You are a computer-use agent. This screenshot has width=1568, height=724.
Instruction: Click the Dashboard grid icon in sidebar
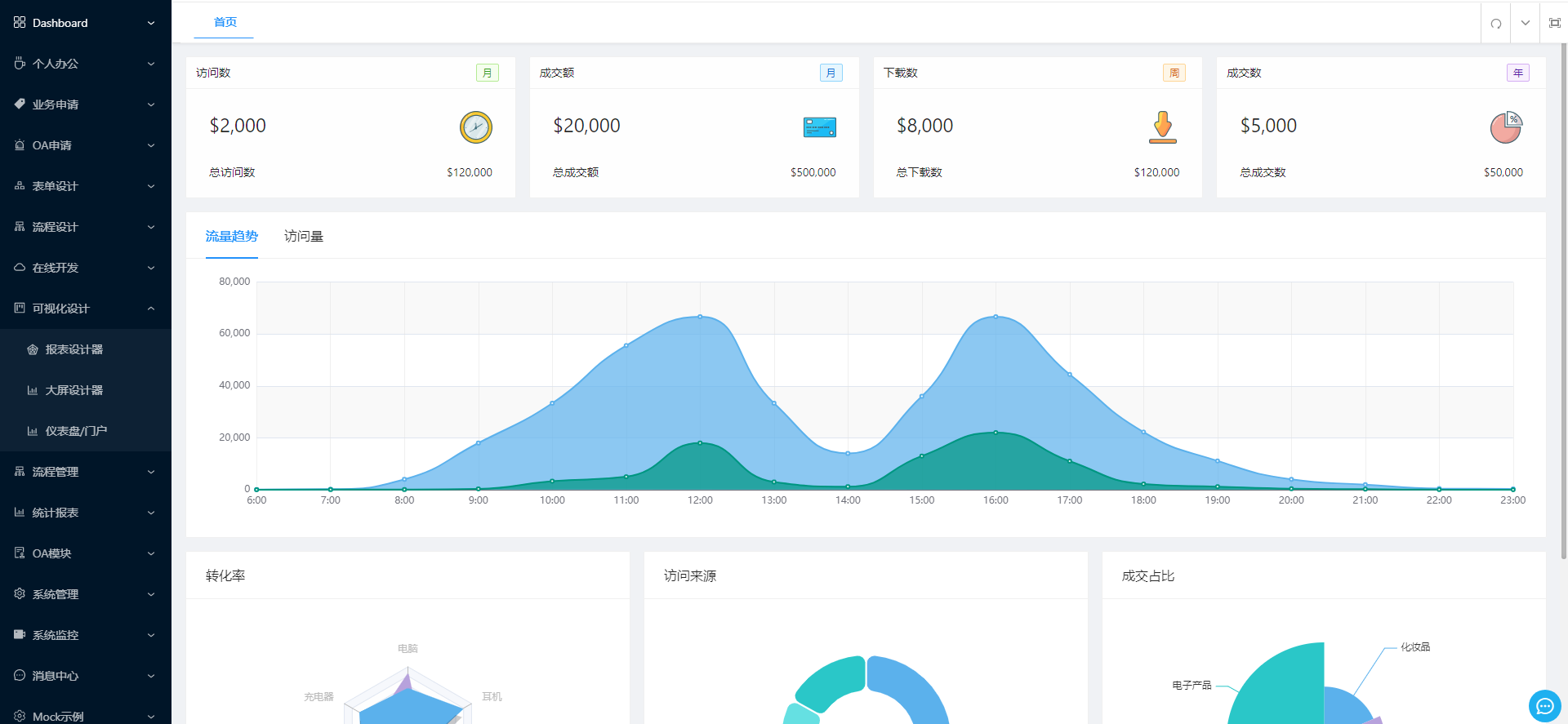coord(20,22)
